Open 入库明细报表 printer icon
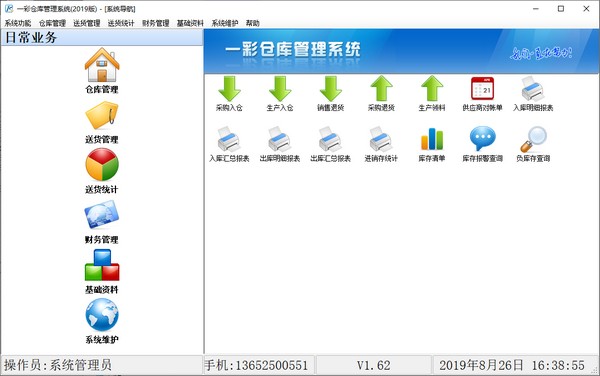The width and height of the screenshot is (600, 376). (x=533, y=89)
